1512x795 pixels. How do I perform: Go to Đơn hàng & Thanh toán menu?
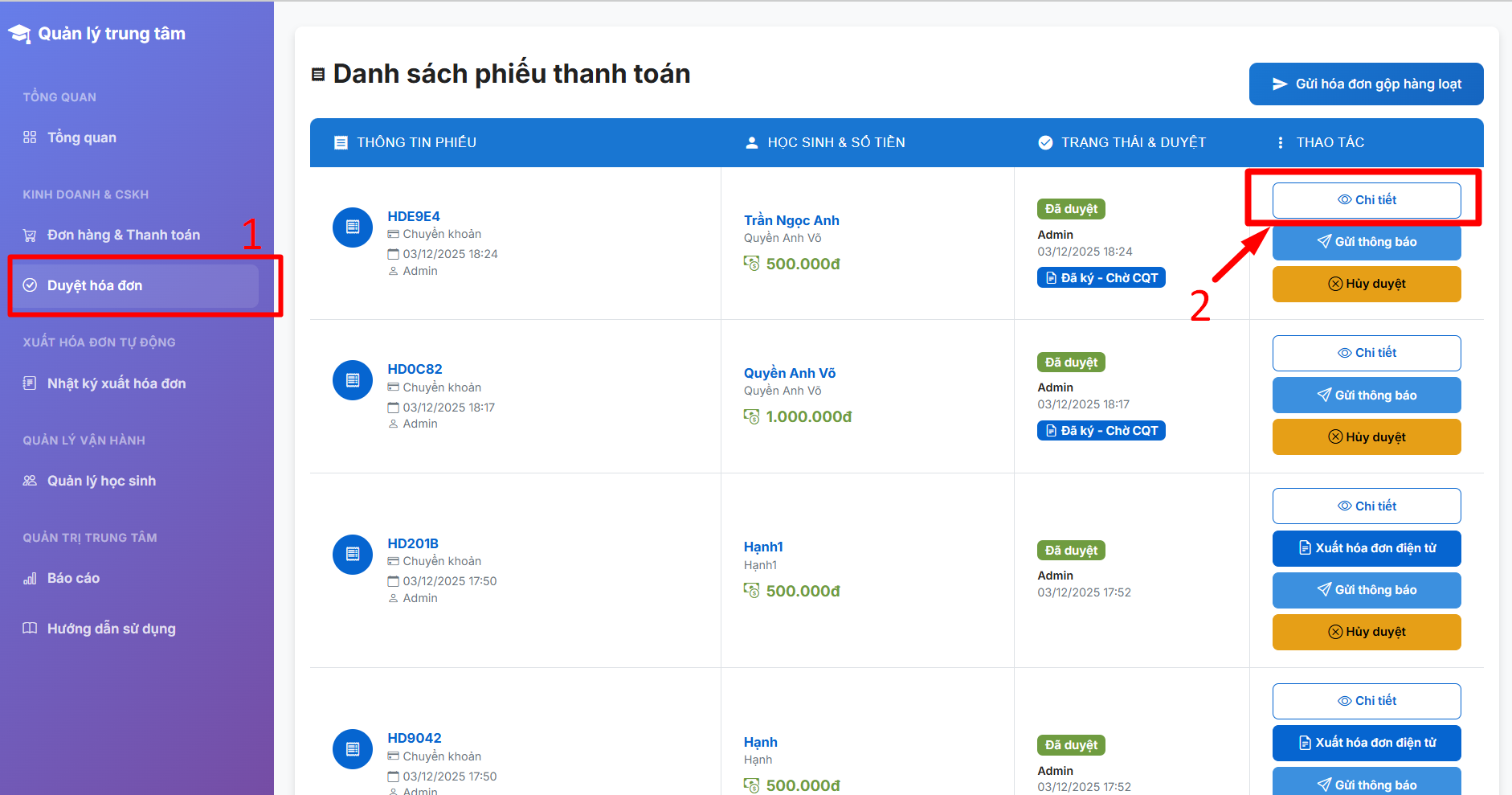[123, 235]
